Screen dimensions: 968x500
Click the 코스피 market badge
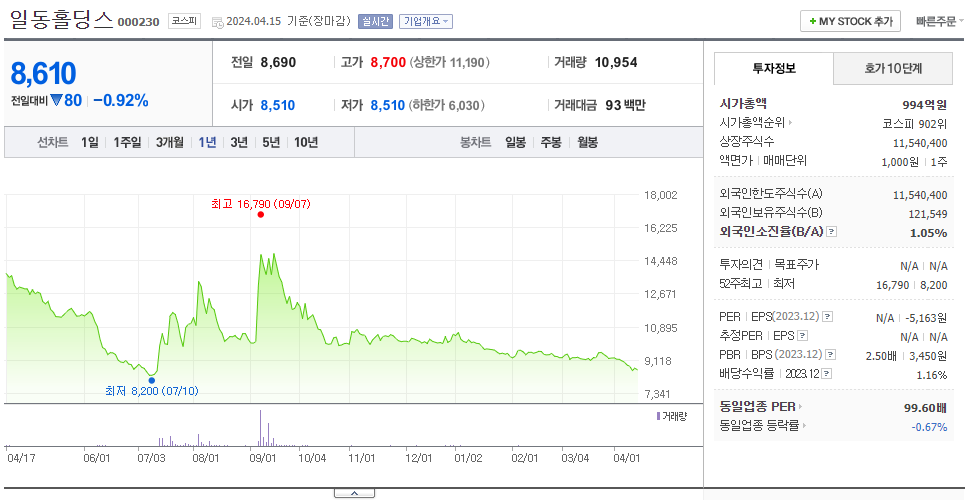pyautogui.click(x=185, y=22)
